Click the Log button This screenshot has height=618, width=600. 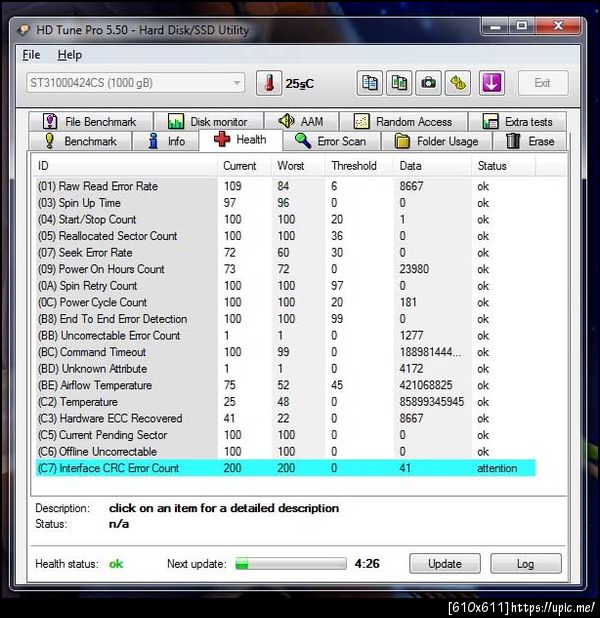click(525, 564)
